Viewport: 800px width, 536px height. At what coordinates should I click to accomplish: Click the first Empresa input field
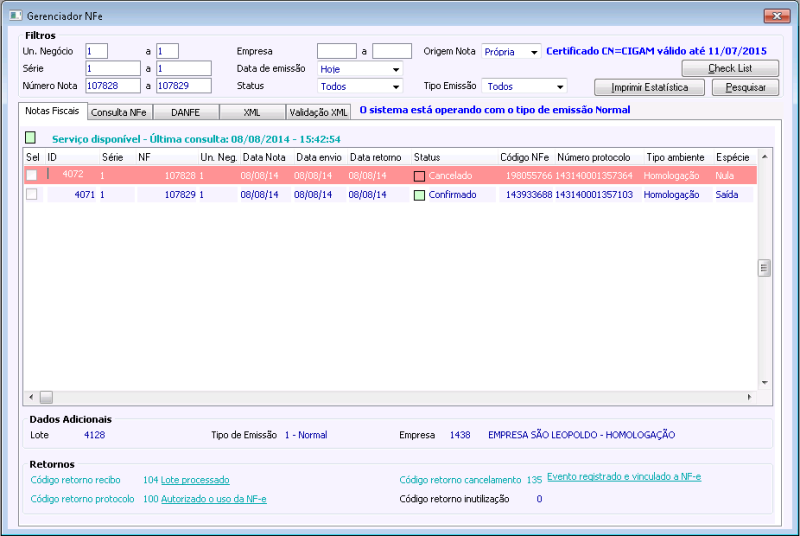[337, 51]
